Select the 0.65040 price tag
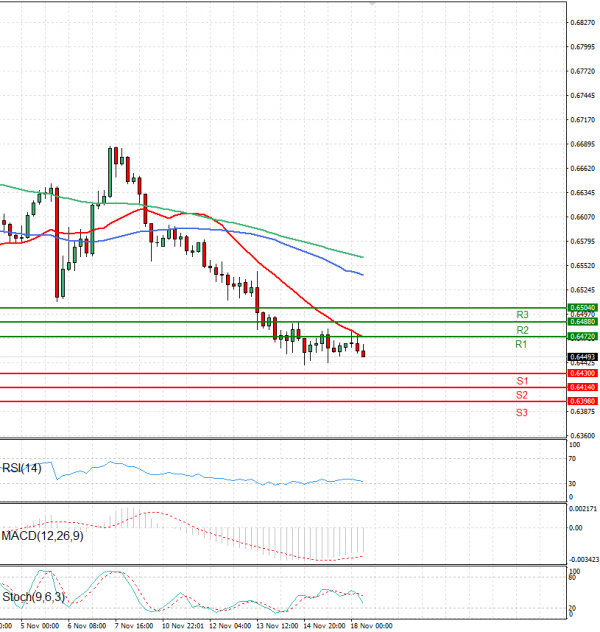The height and width of the screenshot is (632, 600). point(583,308)
